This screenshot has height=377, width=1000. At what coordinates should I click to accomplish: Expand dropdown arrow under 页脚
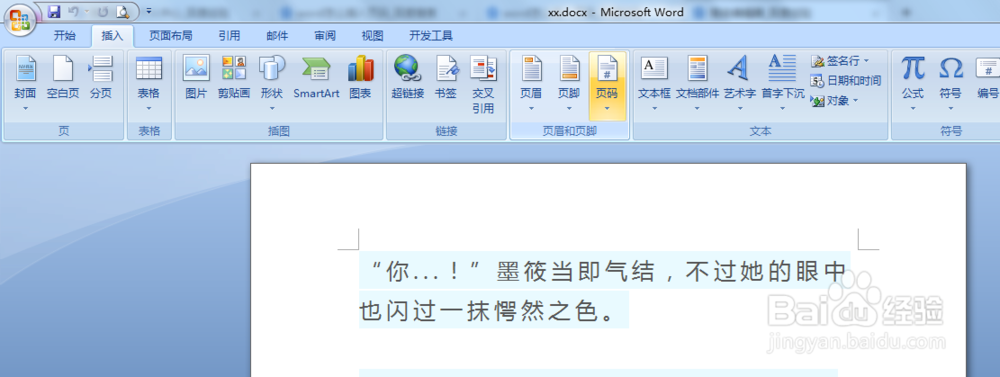(569, 108)
